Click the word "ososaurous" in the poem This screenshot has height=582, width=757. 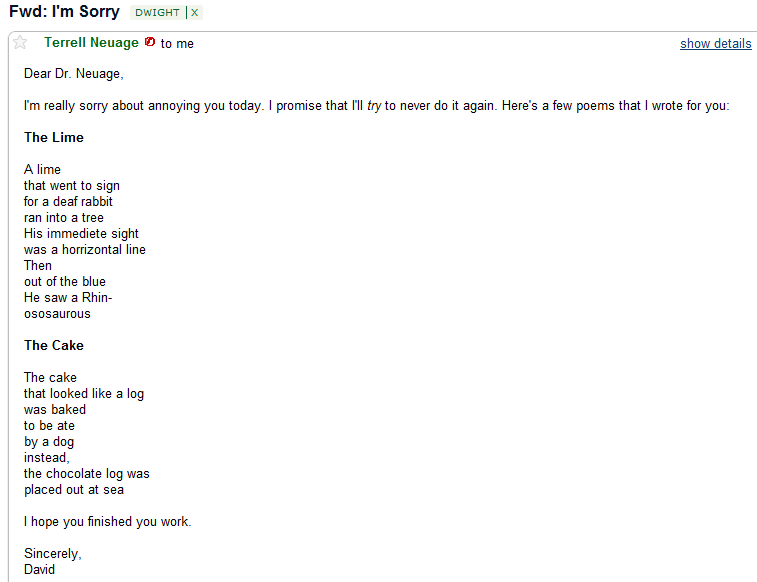click(x=57, y=313)
